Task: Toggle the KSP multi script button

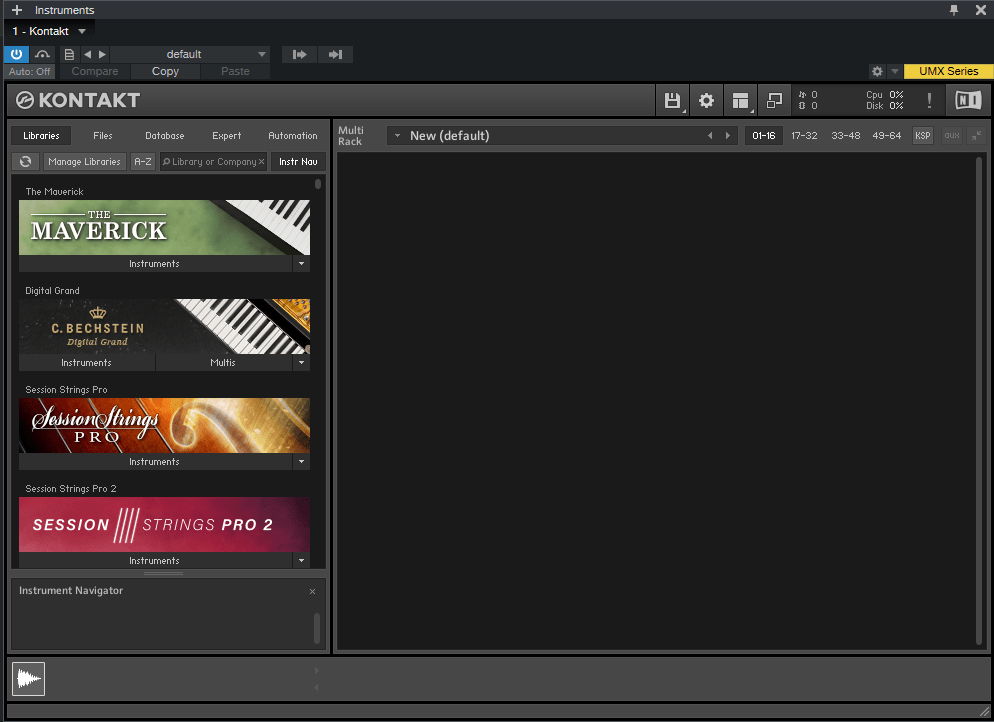Action: [x=922, y=136]
